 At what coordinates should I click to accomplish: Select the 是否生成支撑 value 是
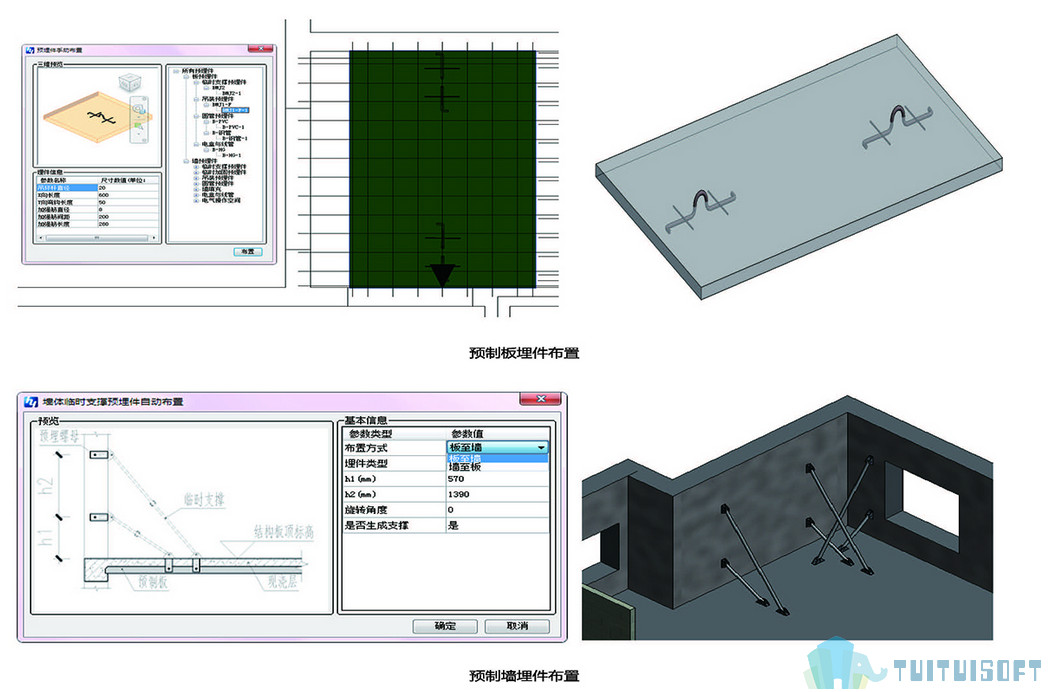coord(497,525)
